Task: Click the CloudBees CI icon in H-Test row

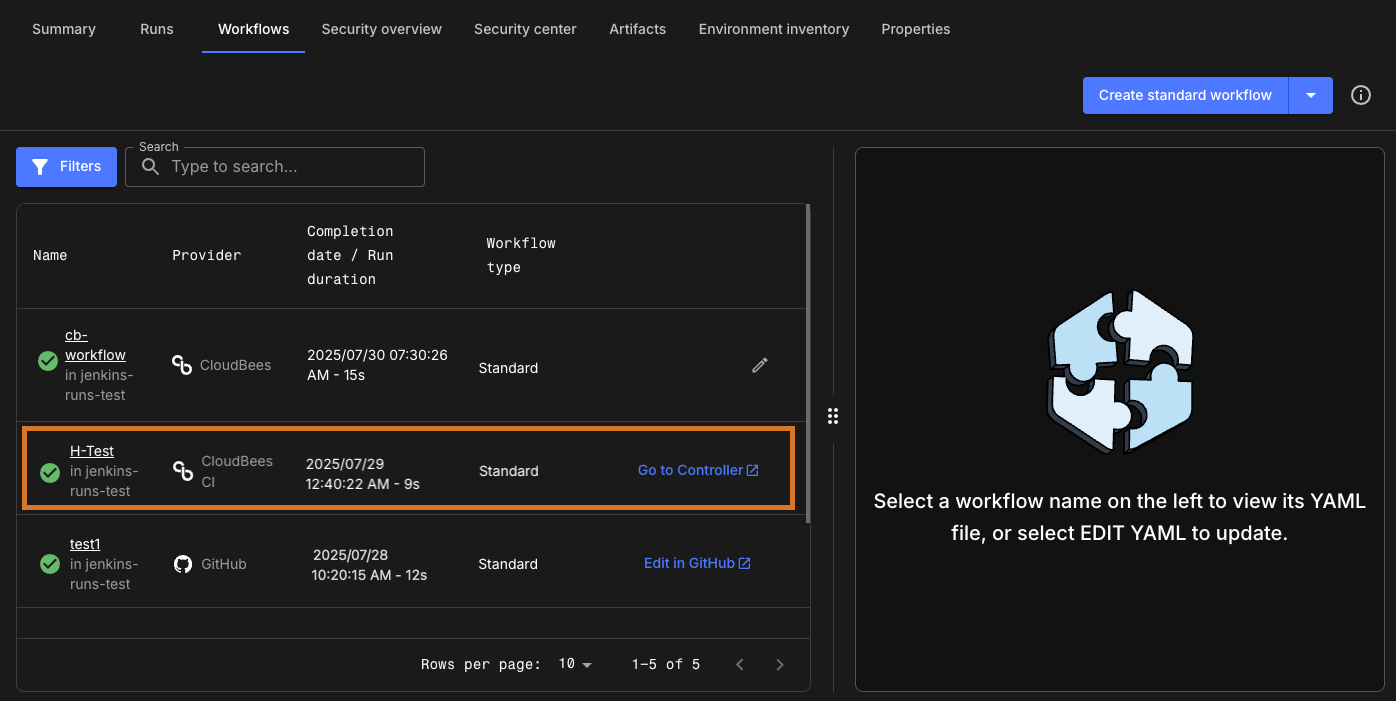Action: point(183,471)
